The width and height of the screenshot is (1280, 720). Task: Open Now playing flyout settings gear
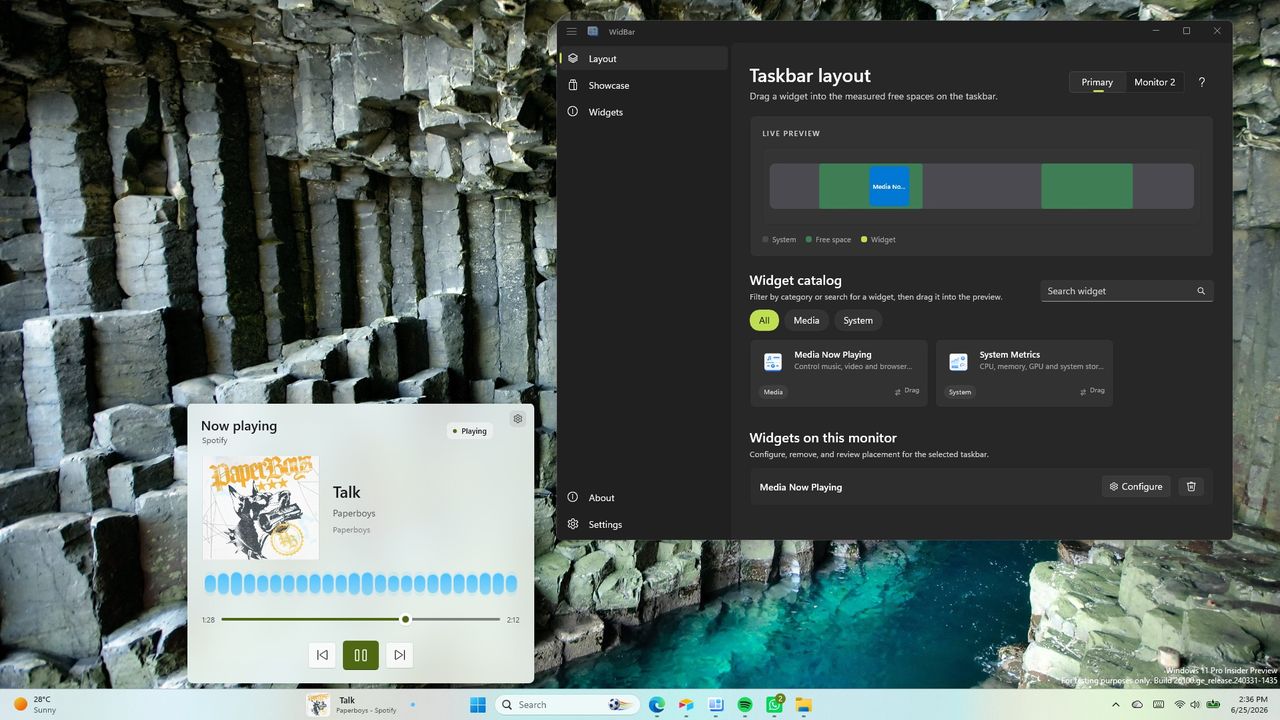(x=517, y=419)
